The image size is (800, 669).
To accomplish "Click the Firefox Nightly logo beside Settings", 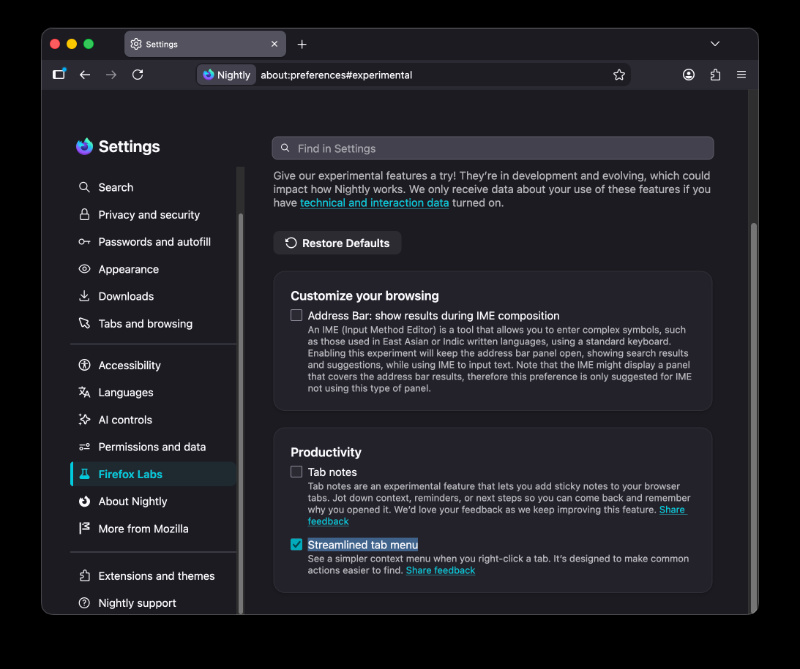I will 84,146.
